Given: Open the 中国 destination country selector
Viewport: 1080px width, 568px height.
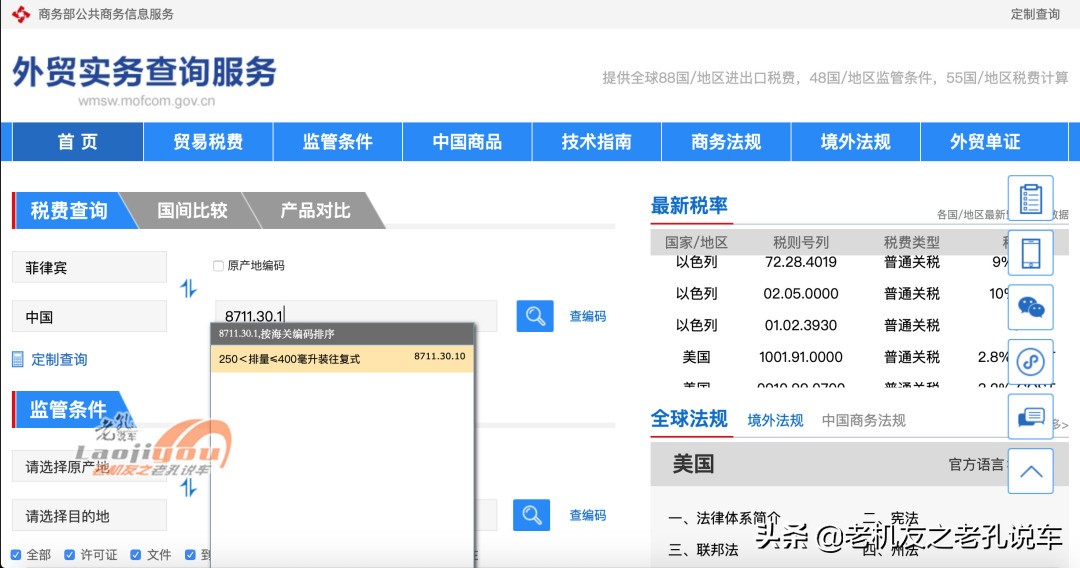Looking at the screenshot, I should 90,316.
